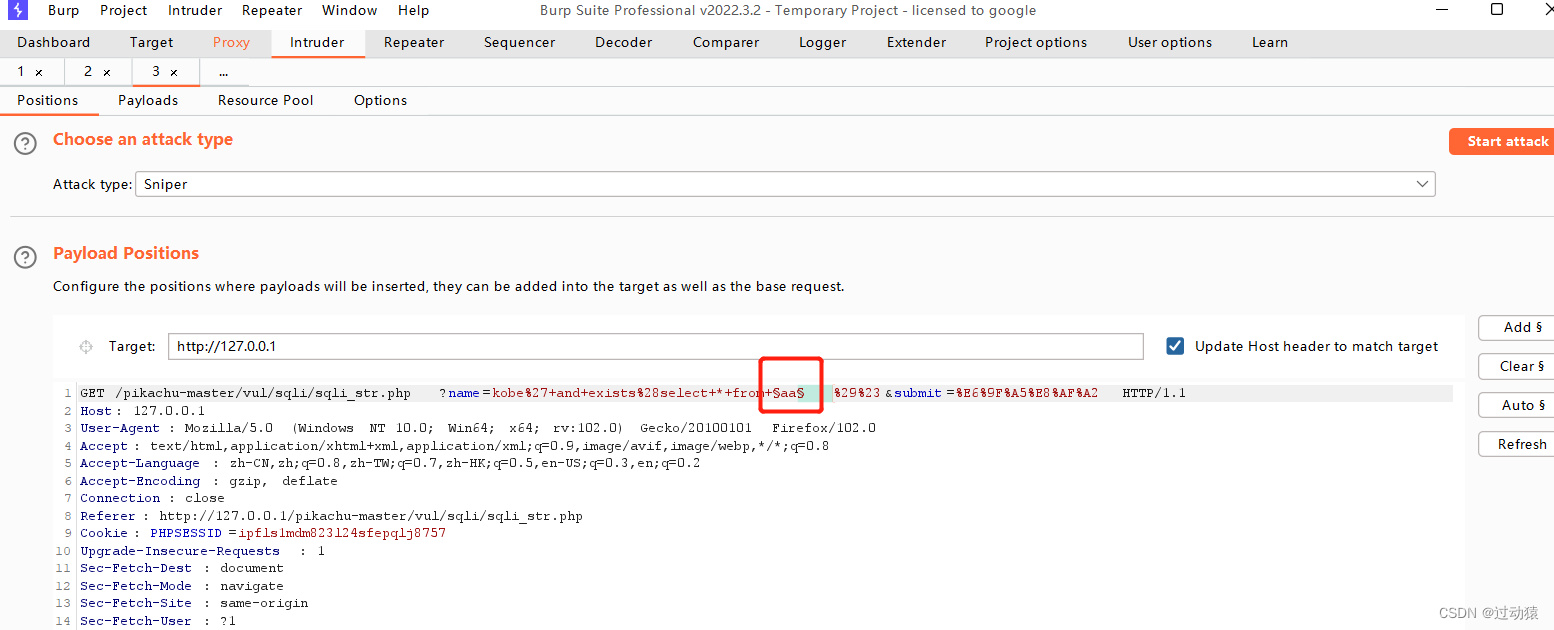The image size is (1554, 630).
Task: Click the §aa§ payload marker in the request
Action: 789,393
